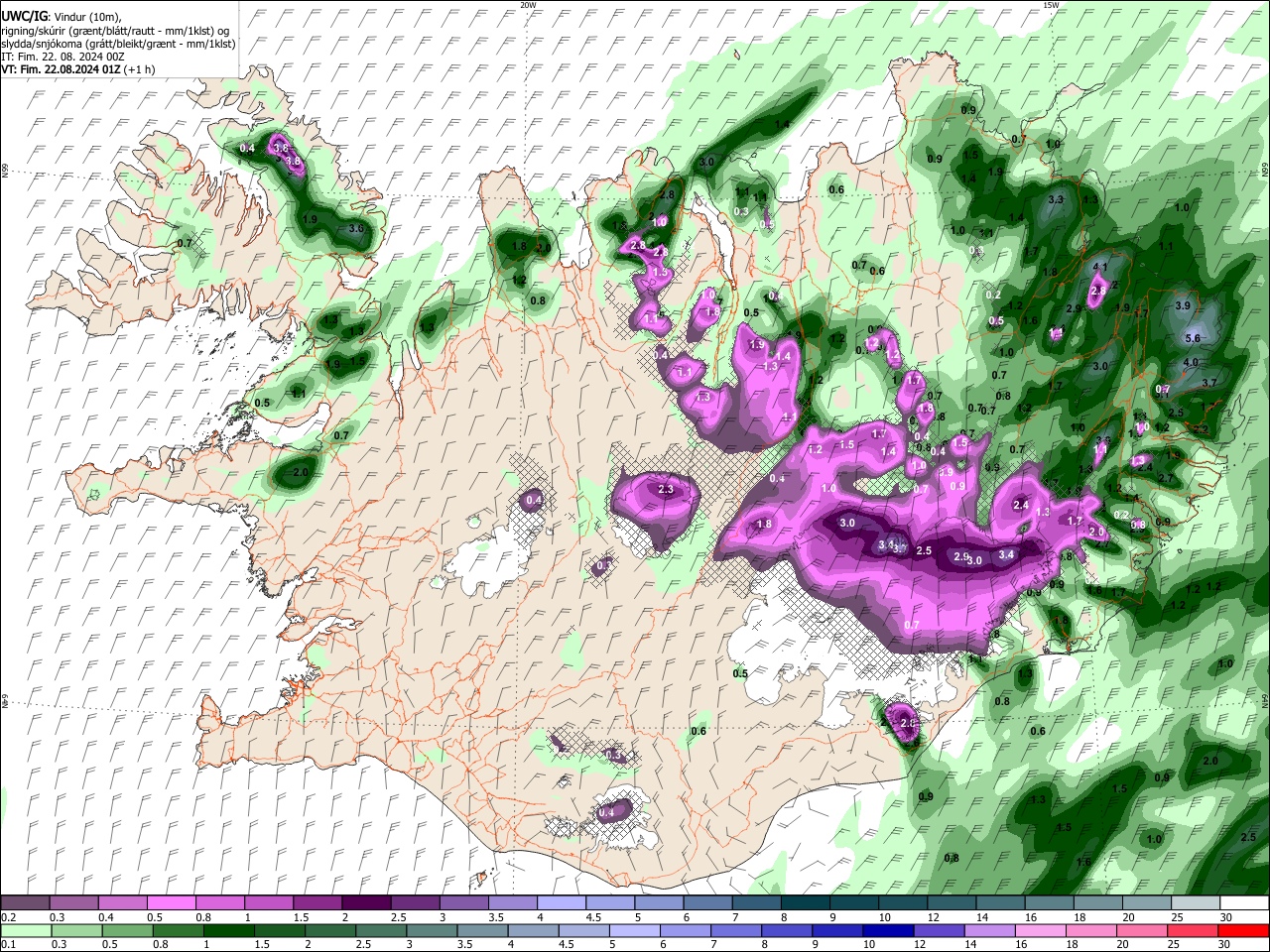1270x952 pixels.
Task: Select the pink-red 25 swatch, bottom legend
Action: point(1194,930)
